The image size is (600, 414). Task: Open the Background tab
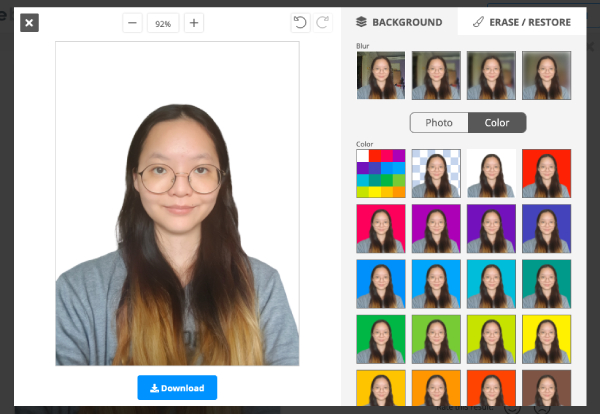[x=400, y=22]
